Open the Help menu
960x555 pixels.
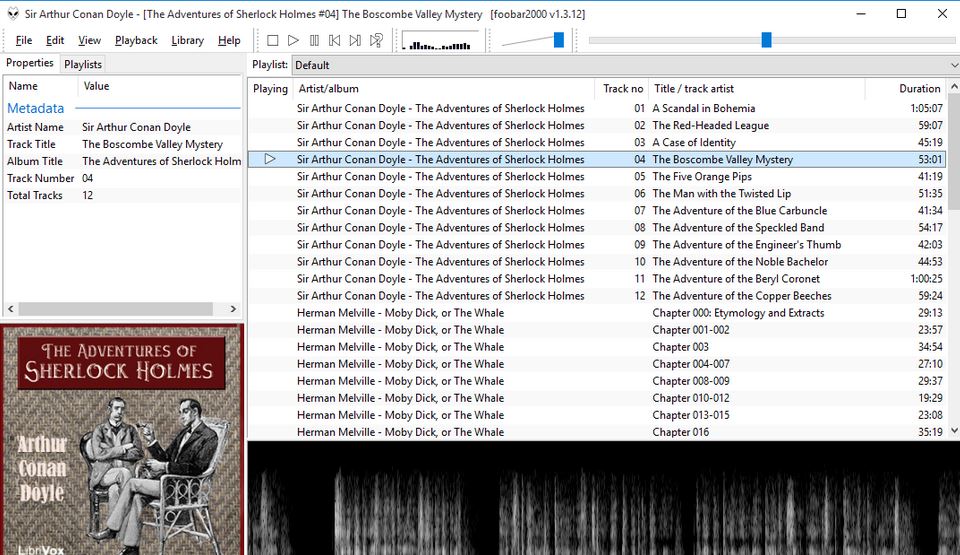pos(229,40)
